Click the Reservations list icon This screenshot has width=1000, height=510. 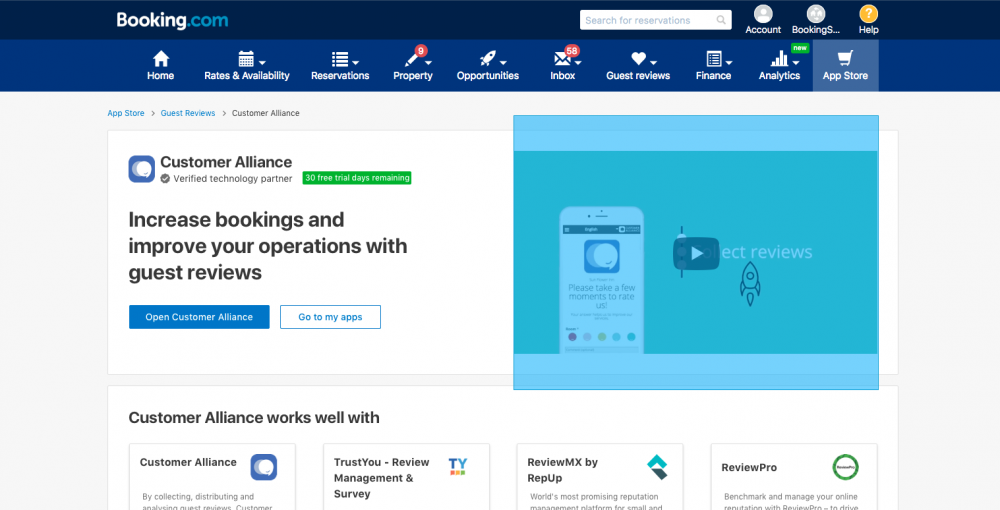click(x=339, y=59)
